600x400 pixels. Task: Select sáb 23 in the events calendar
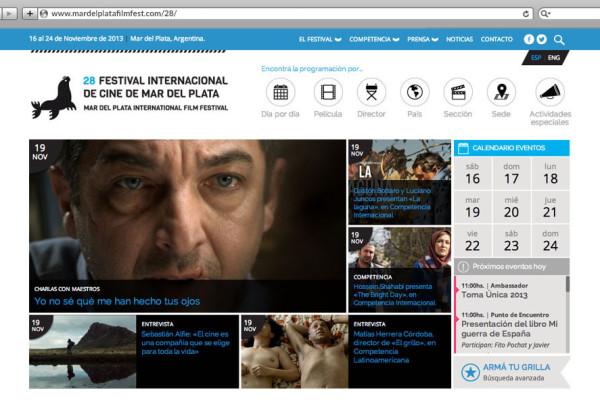(512, 241)
